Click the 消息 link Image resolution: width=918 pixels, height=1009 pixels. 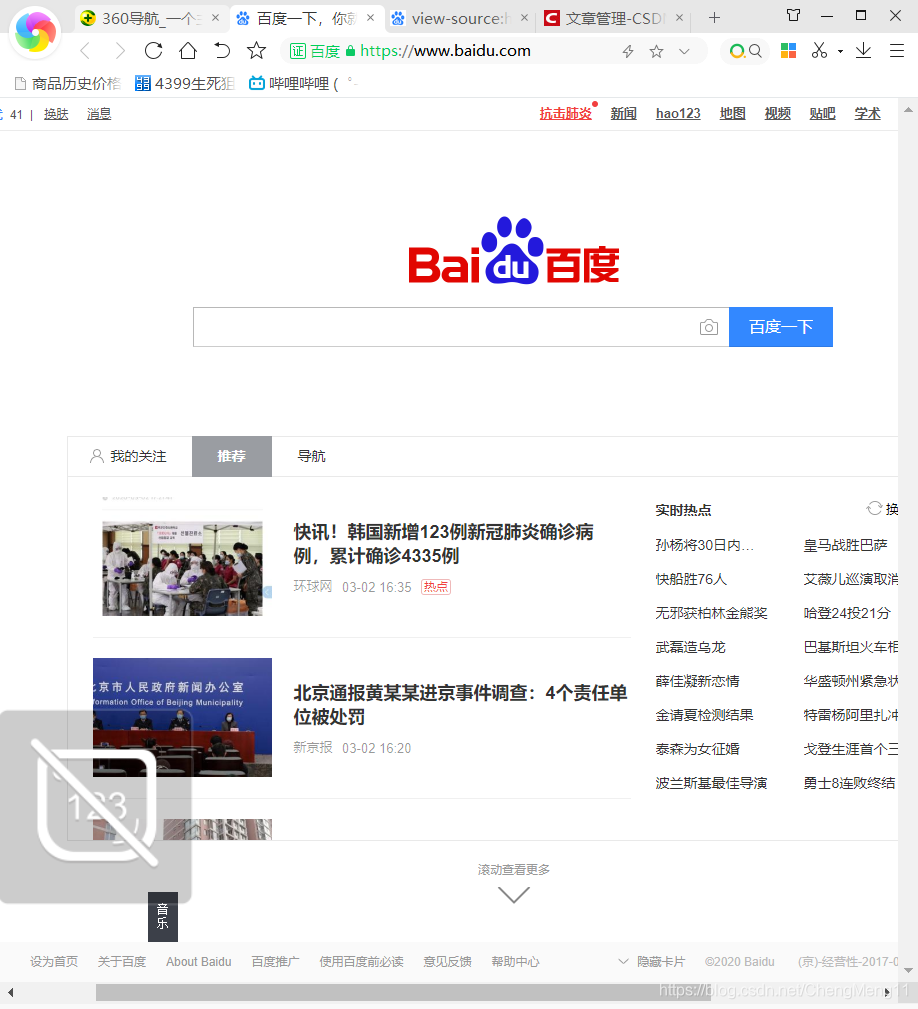click(99, 115)
